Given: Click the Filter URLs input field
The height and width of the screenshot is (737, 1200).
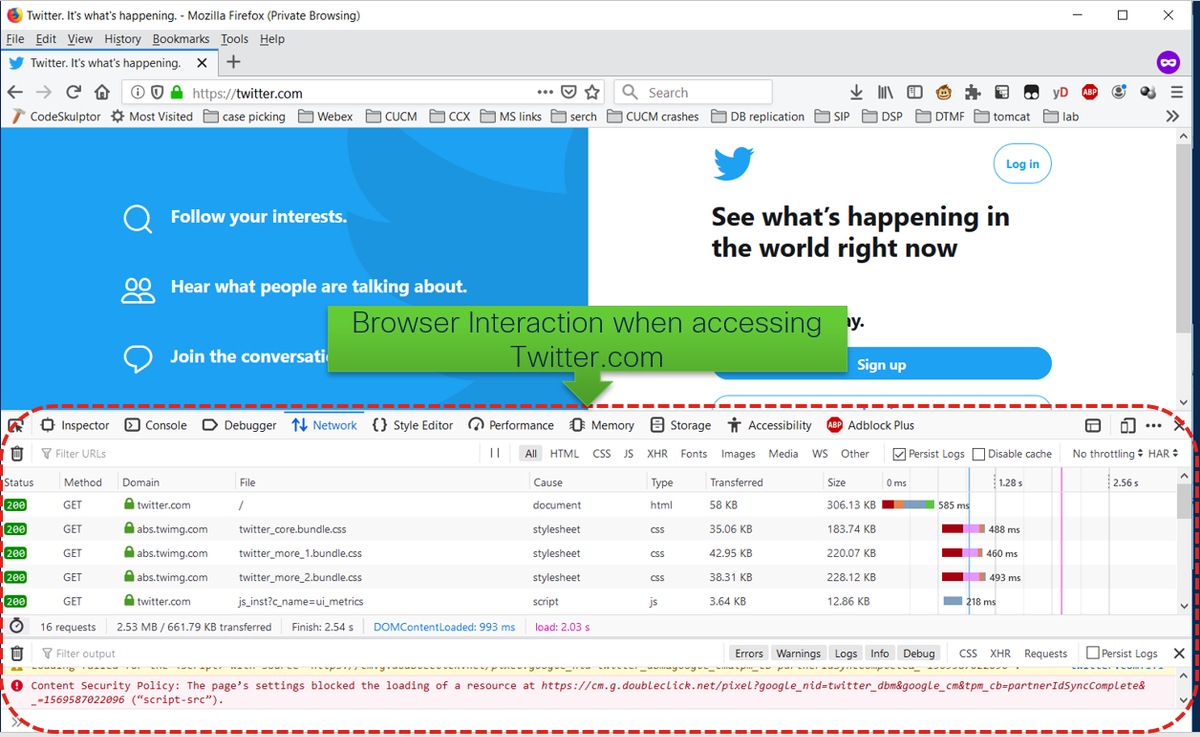Looking at the screenshot, I should [260, 453].
